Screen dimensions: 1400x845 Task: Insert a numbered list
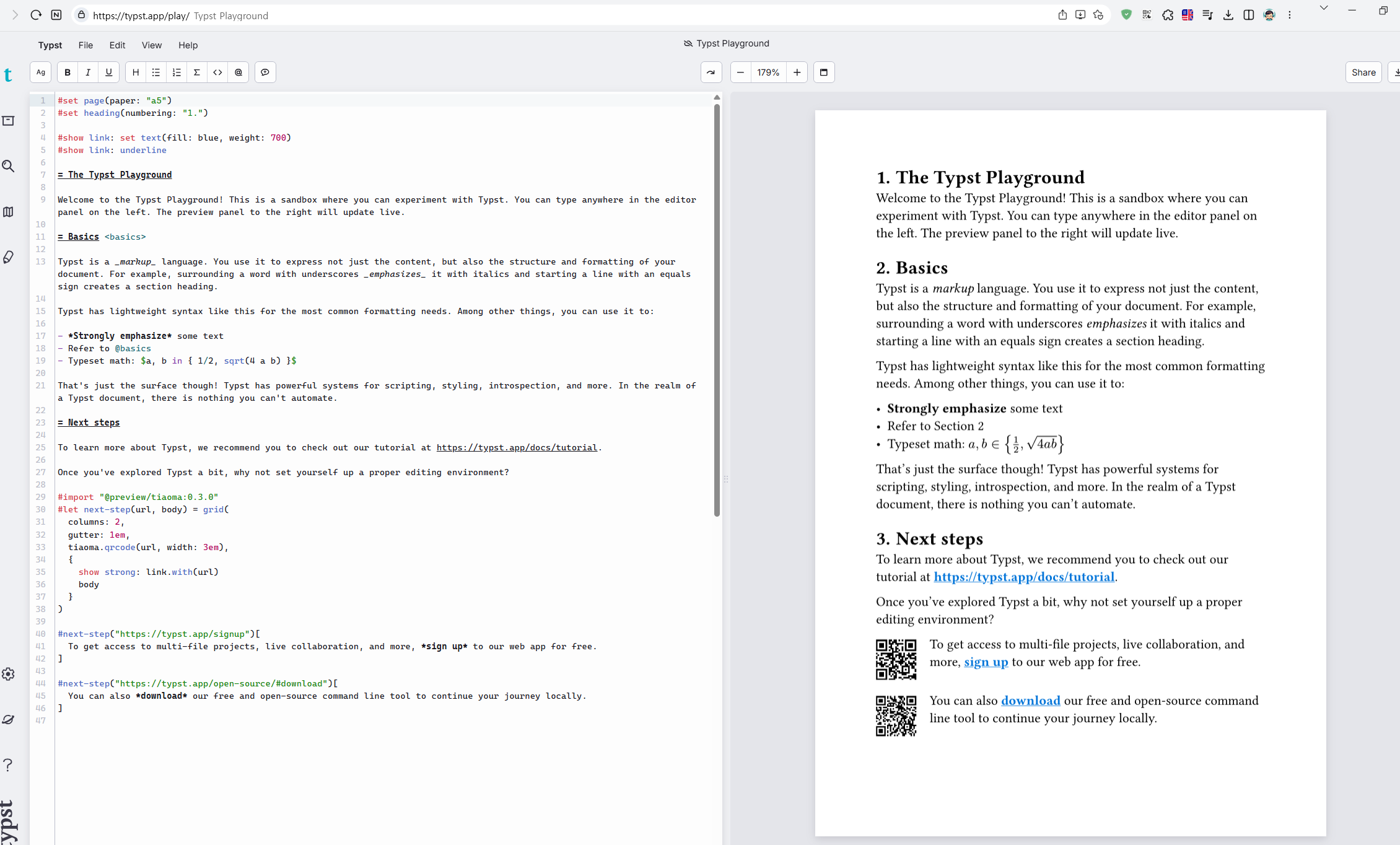coord(177,72)
